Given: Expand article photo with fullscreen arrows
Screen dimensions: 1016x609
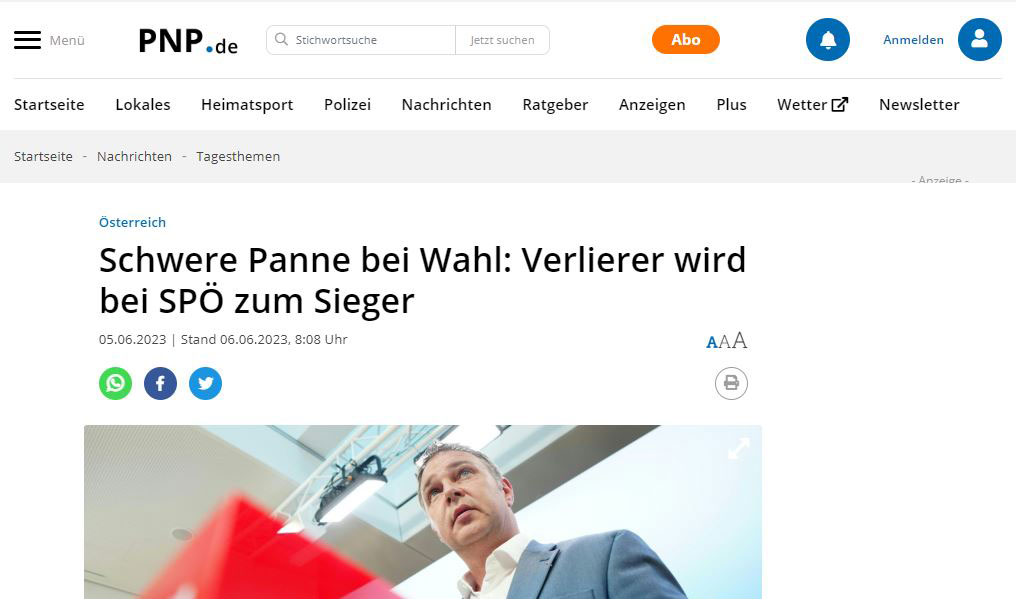Looking at the screenshot, I should coord(739,448).
